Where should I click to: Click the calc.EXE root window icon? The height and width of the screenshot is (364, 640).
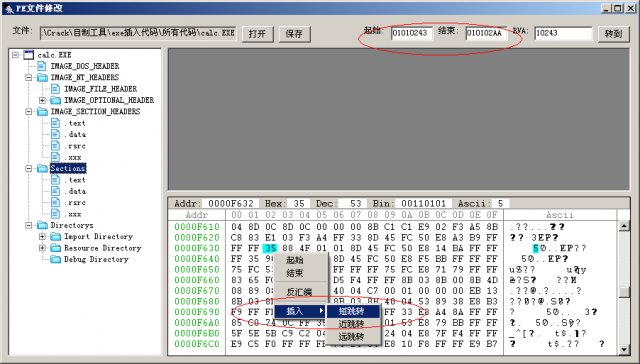pyautogui.click(x=29, y=55)
